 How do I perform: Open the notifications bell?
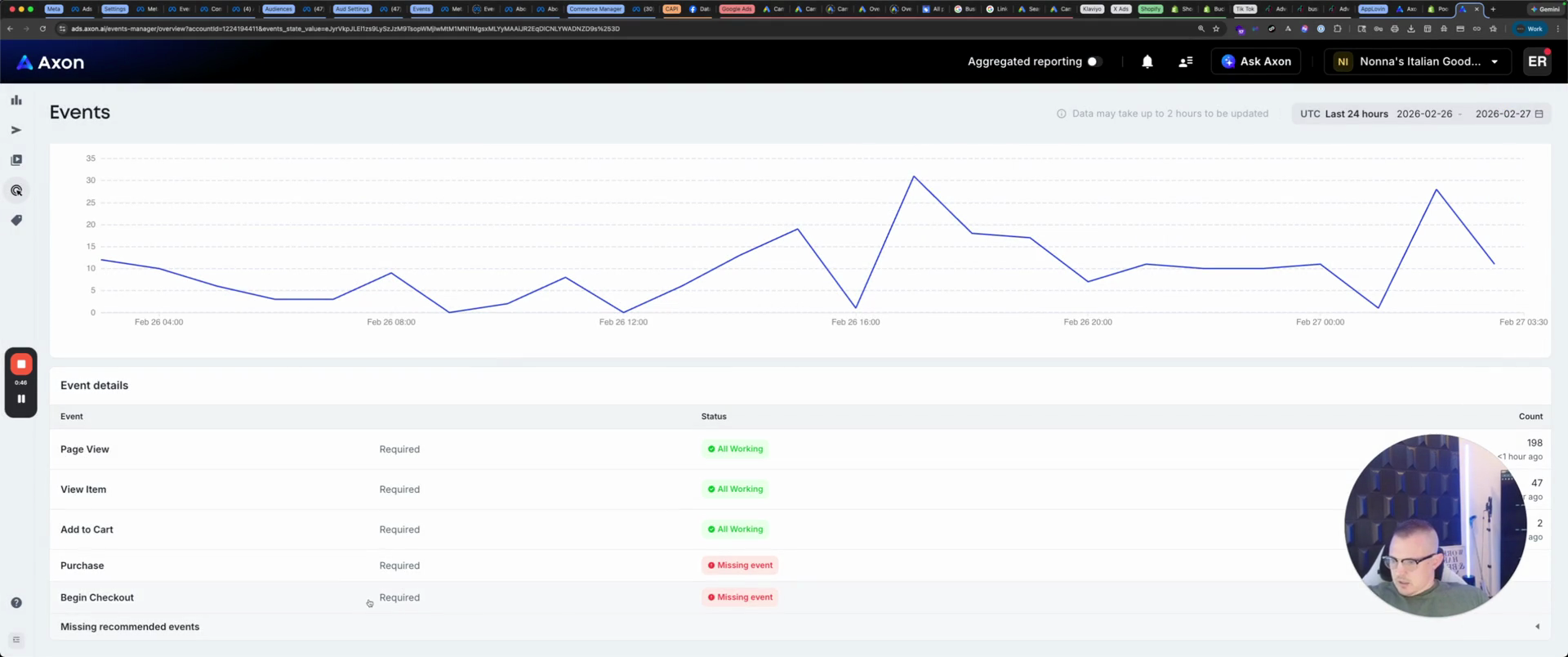[x=1147, y=61]
